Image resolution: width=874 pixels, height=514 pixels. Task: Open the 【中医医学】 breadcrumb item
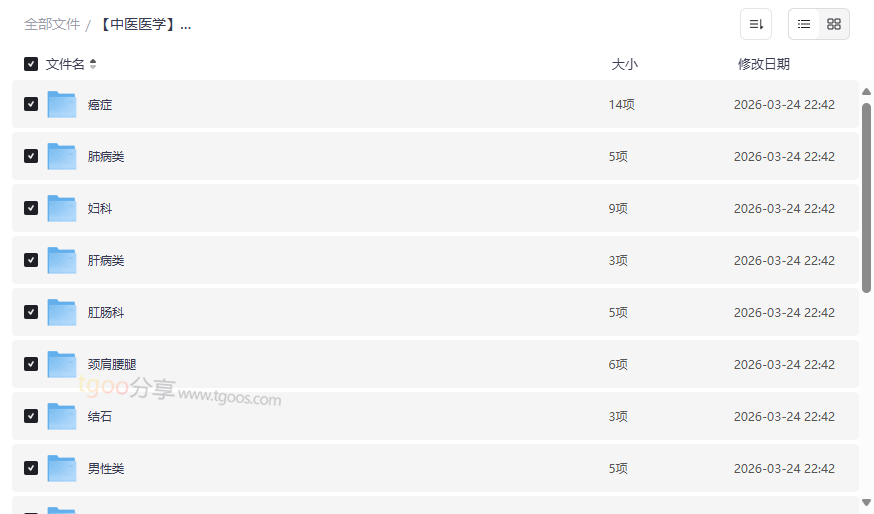coord(145,24)
